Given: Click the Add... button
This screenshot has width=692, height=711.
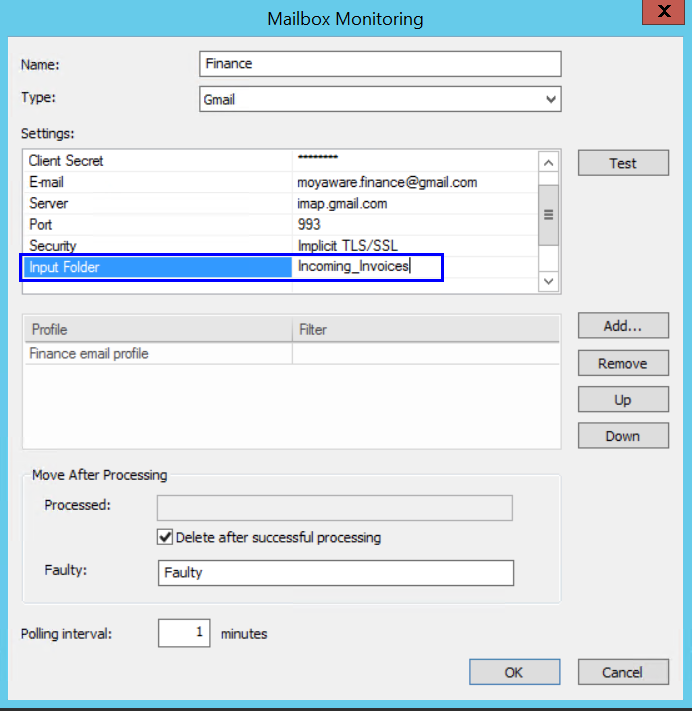Looking at the screenshot, I should pyautogui.click(x=622, y=326).
